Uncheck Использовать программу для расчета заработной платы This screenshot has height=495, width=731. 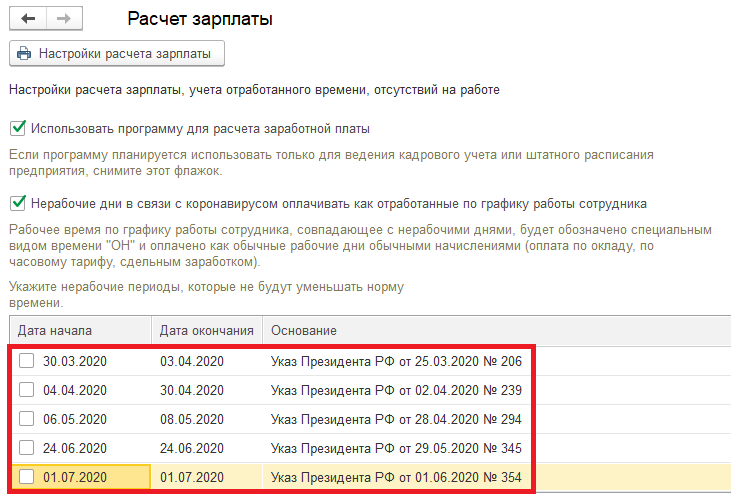pyautogui.click(x=18, y=128)
